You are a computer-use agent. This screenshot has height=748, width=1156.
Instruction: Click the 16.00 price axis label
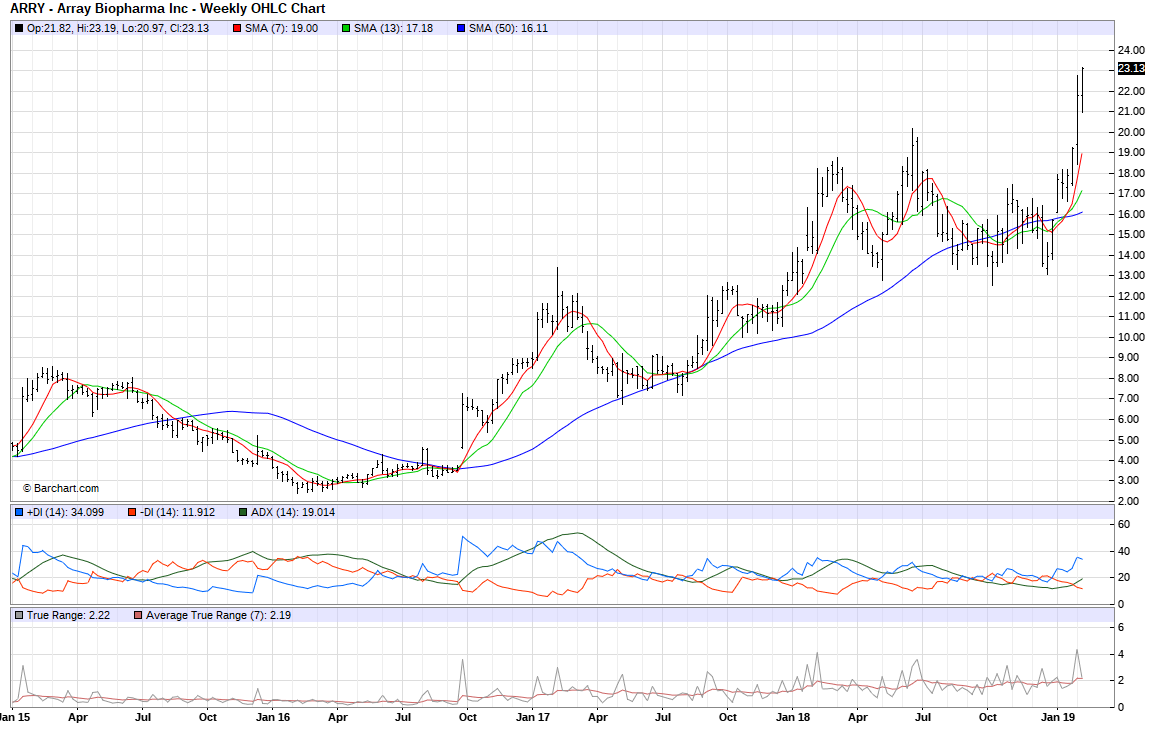coord(1131,214)
